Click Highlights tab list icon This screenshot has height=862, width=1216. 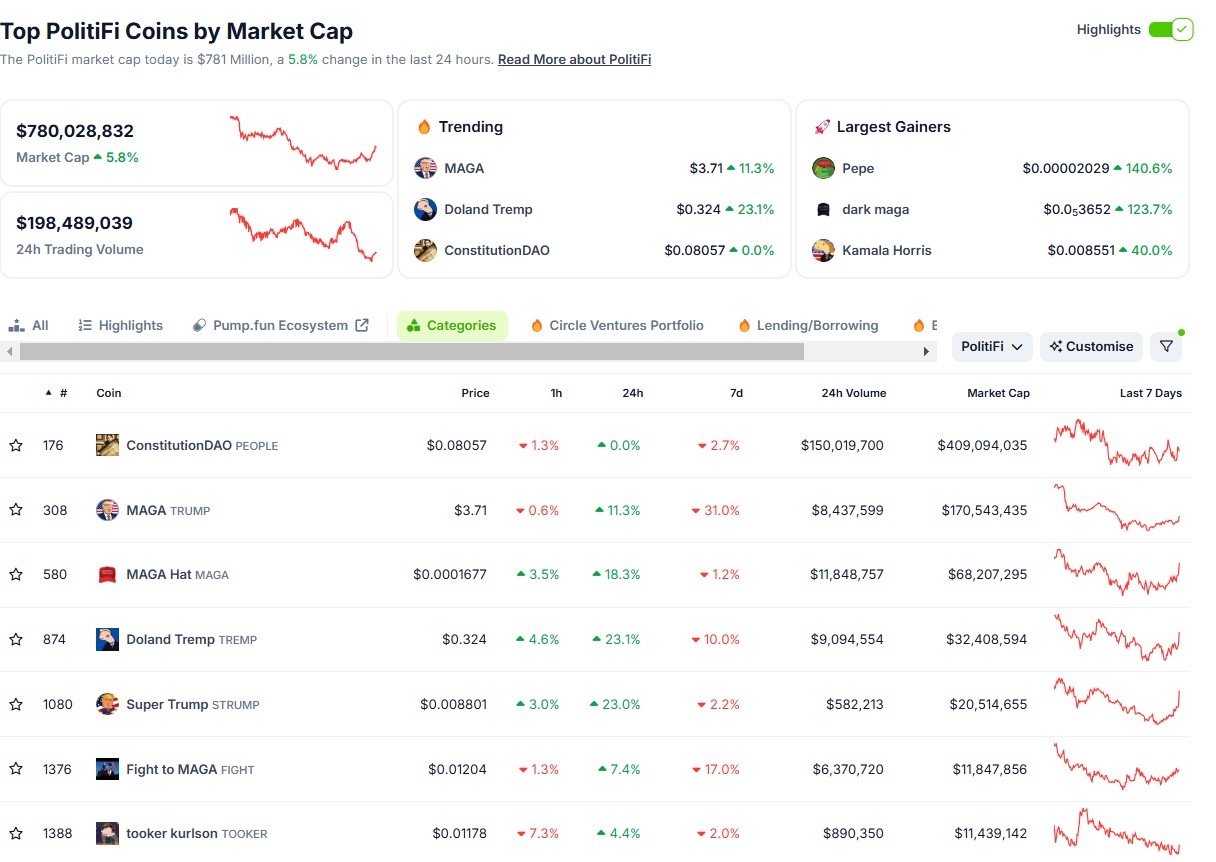[85, 325]
